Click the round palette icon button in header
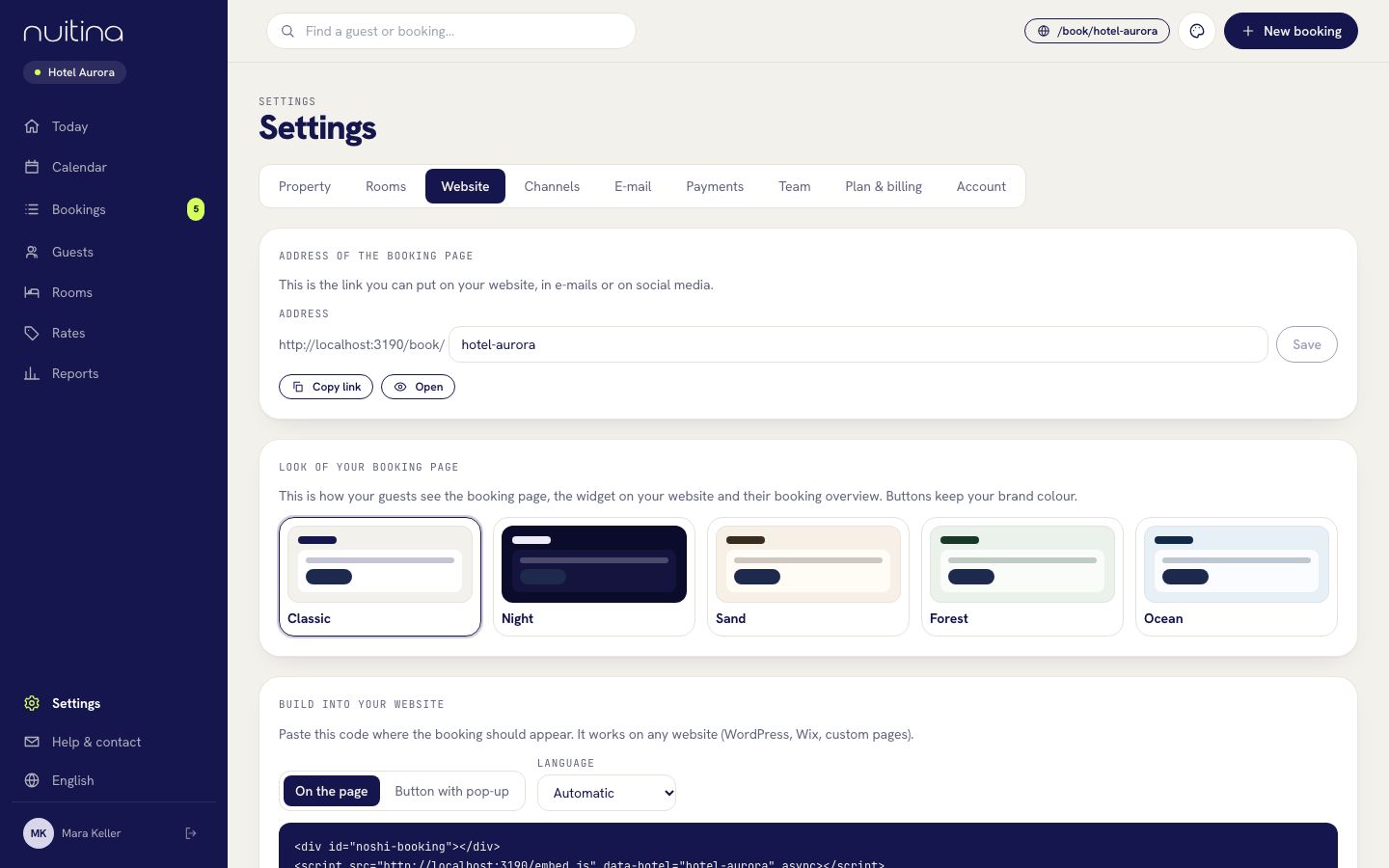1389x868 pixels. (x=1197, y=31)
